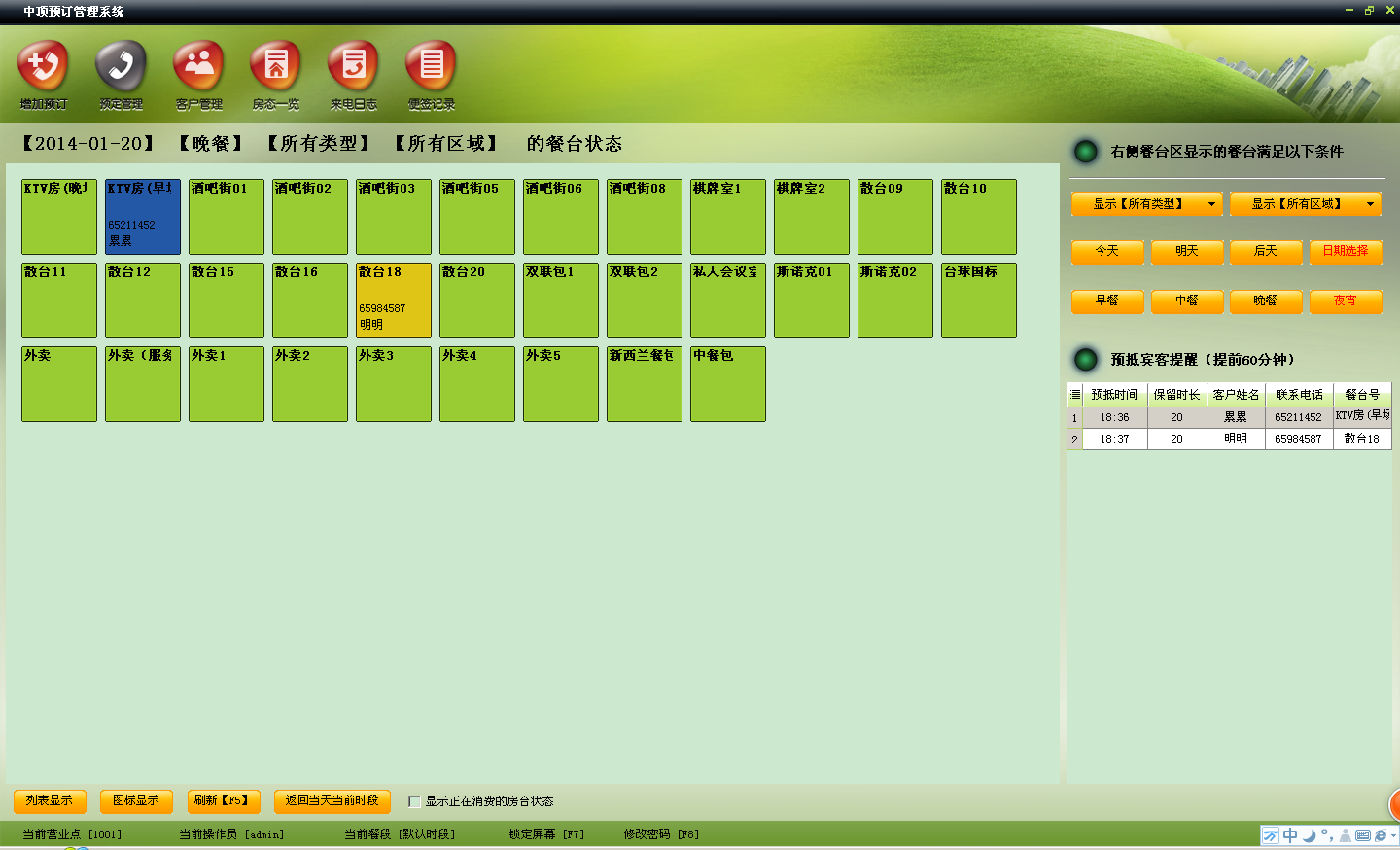Screen dimensions: 1400x850
Task: Open the 房态一览 room status icon
Action: pyautogui.click(x=276, y=67)
